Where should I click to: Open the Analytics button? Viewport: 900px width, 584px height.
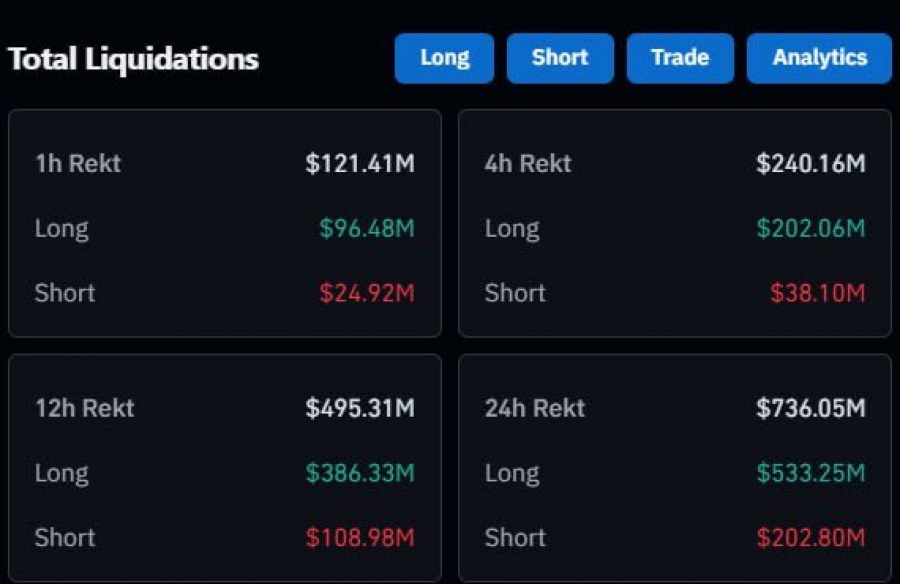click(819, 58)
